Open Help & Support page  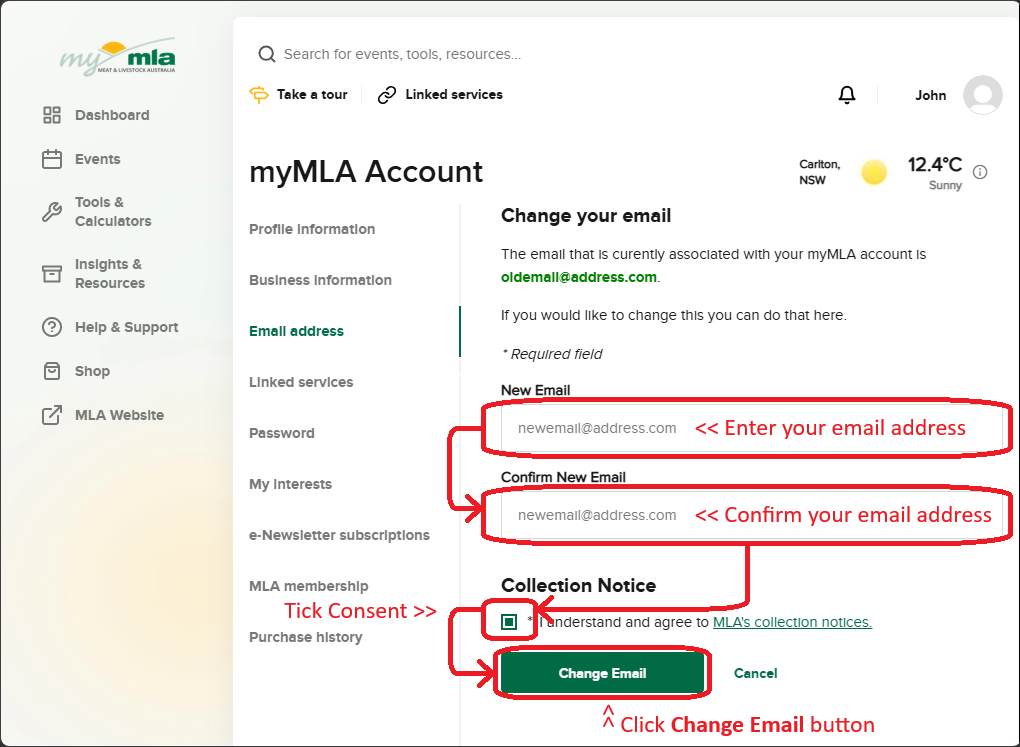point(126,327)
